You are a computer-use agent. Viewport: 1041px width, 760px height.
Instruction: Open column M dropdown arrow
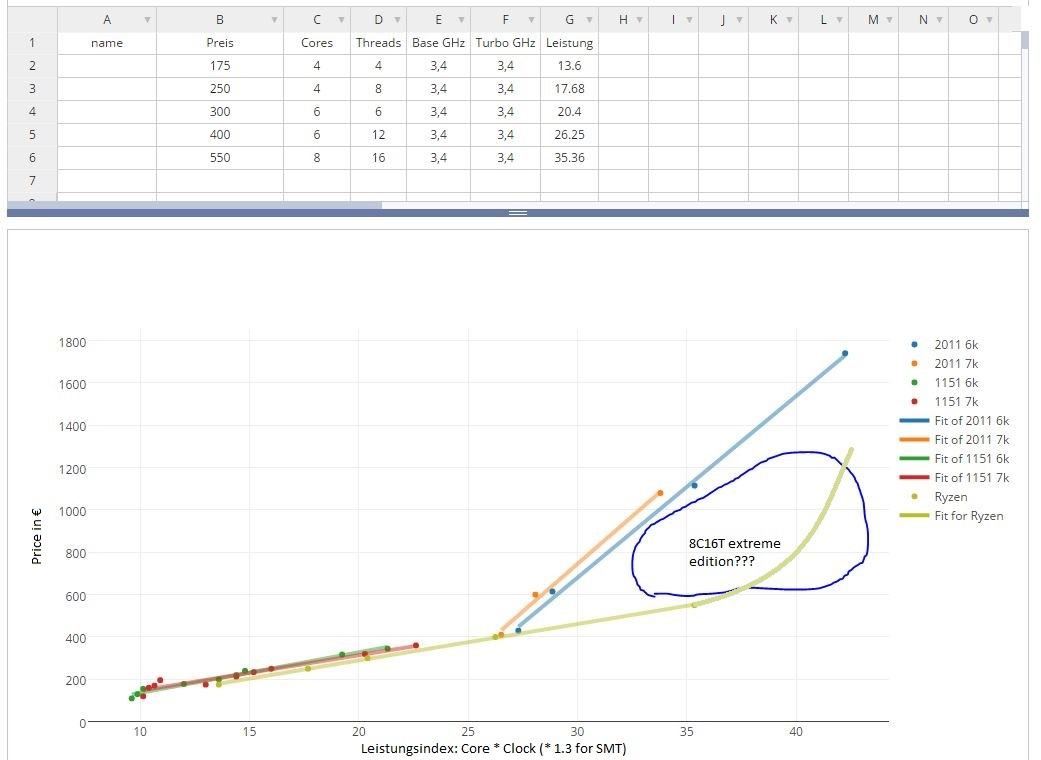[889, 20]
